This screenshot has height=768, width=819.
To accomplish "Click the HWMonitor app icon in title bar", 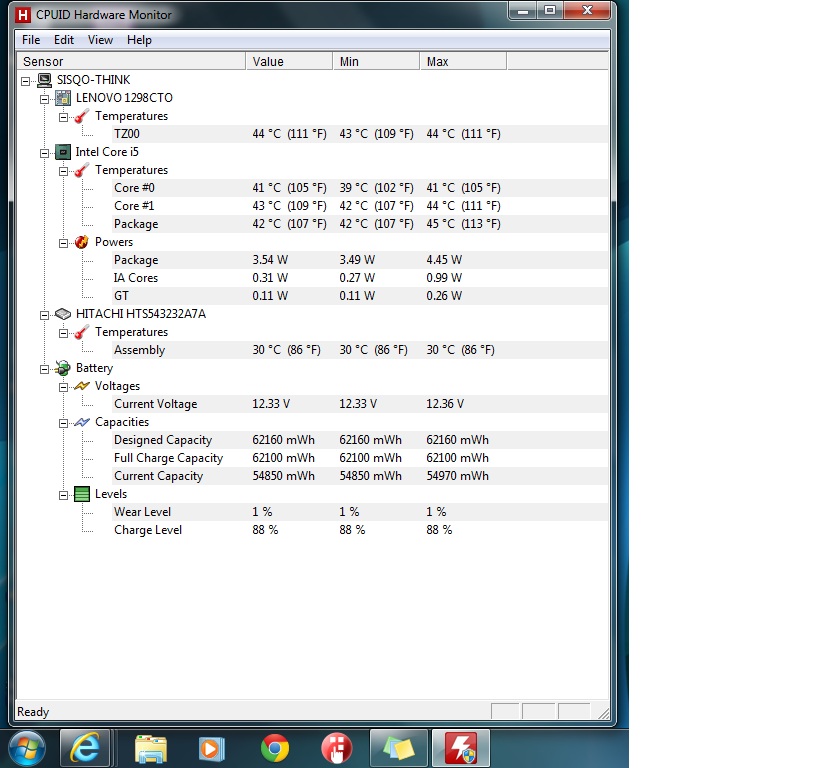I will point(23,15).
